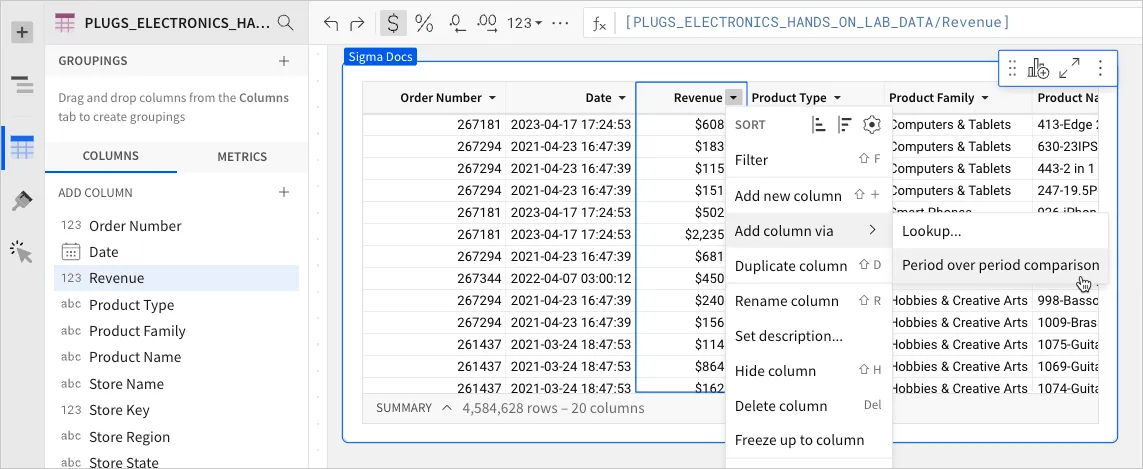Choose Filter from the column menu

point(809,160)
